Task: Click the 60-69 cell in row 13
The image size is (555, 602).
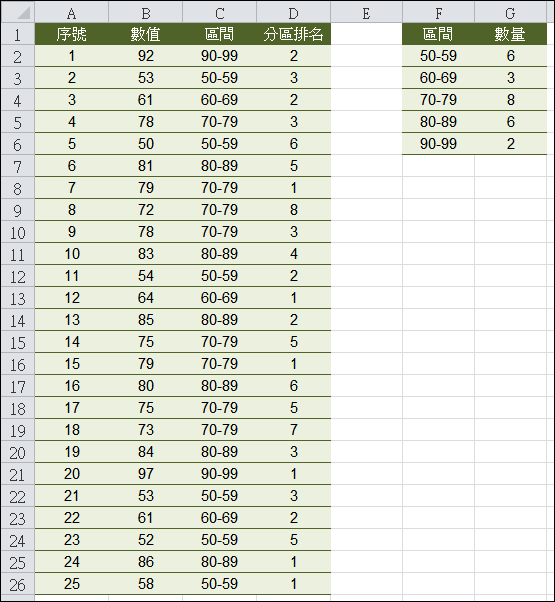Action: [x=219, y=298]
